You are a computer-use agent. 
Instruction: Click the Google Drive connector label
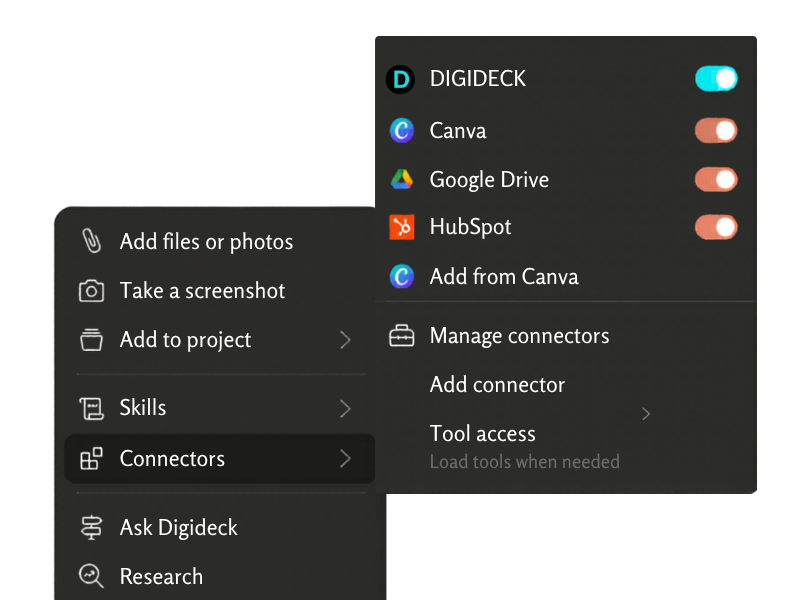pos(489,180)
